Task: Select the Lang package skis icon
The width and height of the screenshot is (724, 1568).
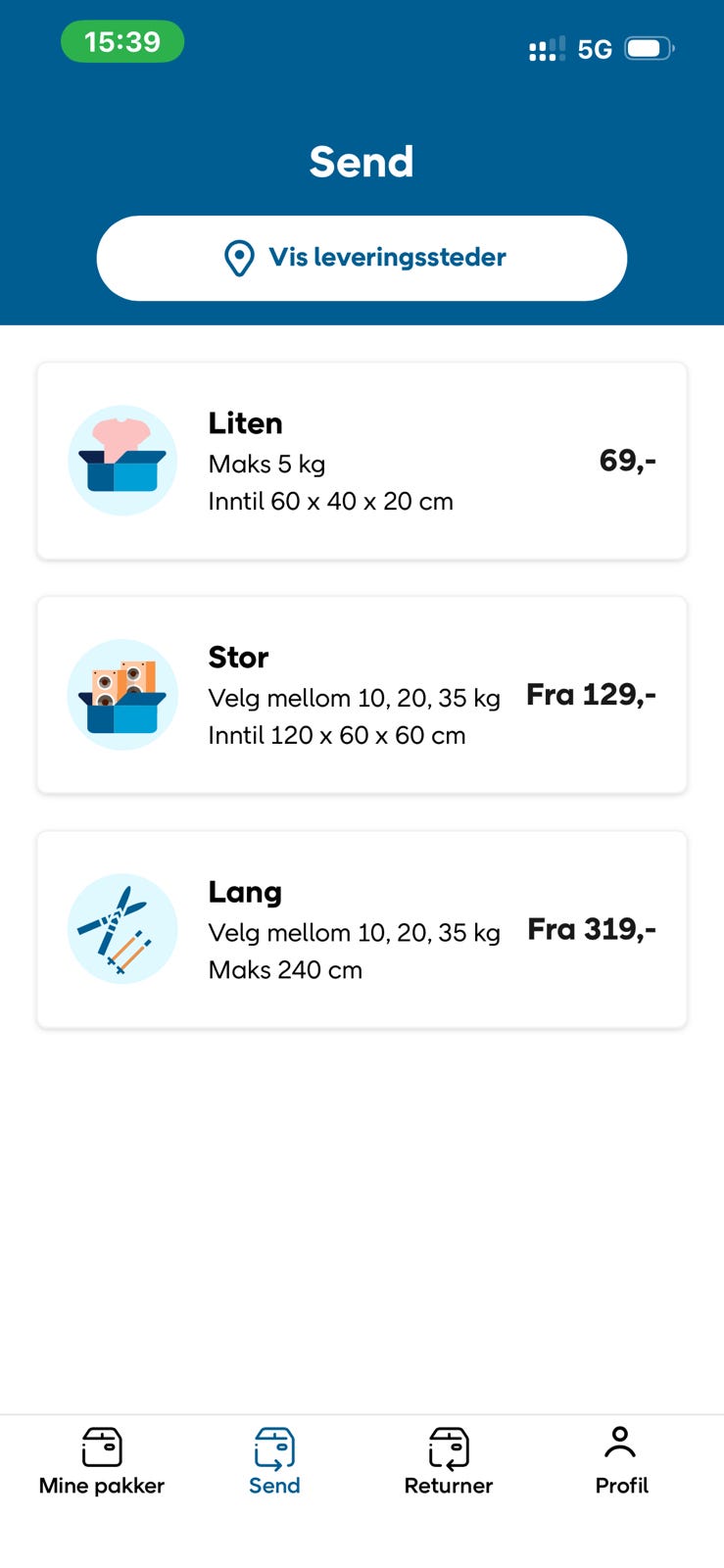Action: (122, 929)
